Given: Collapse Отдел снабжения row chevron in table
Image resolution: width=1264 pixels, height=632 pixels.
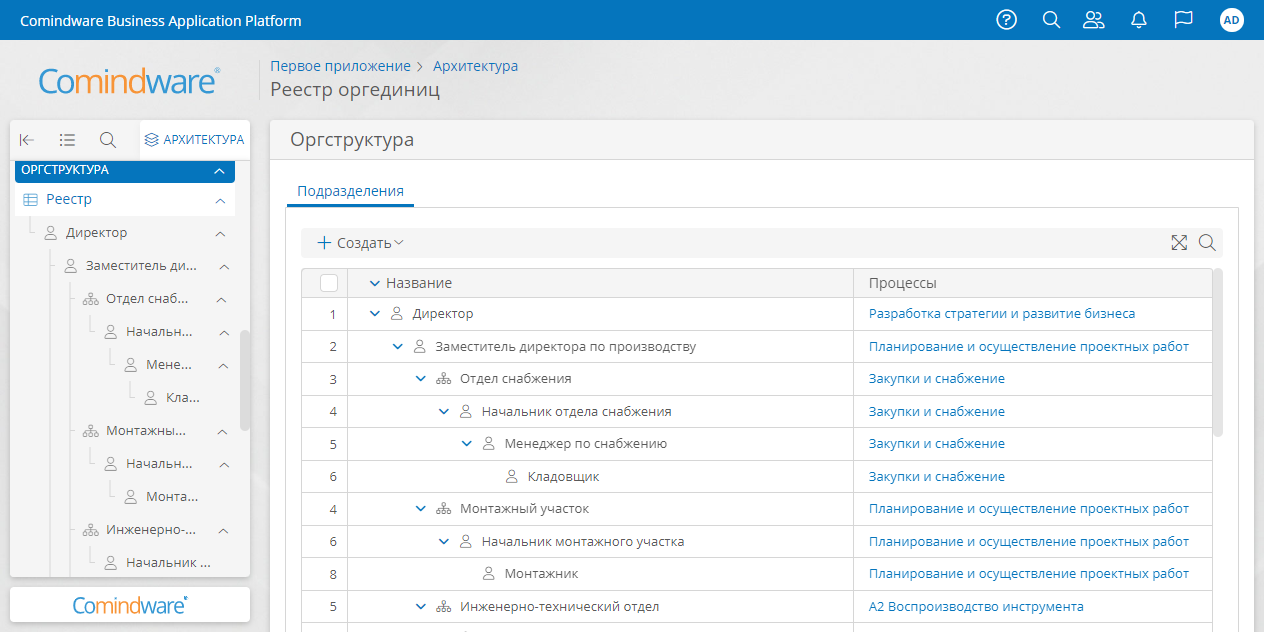Looking at the screenshot, I should click(421, 379).
